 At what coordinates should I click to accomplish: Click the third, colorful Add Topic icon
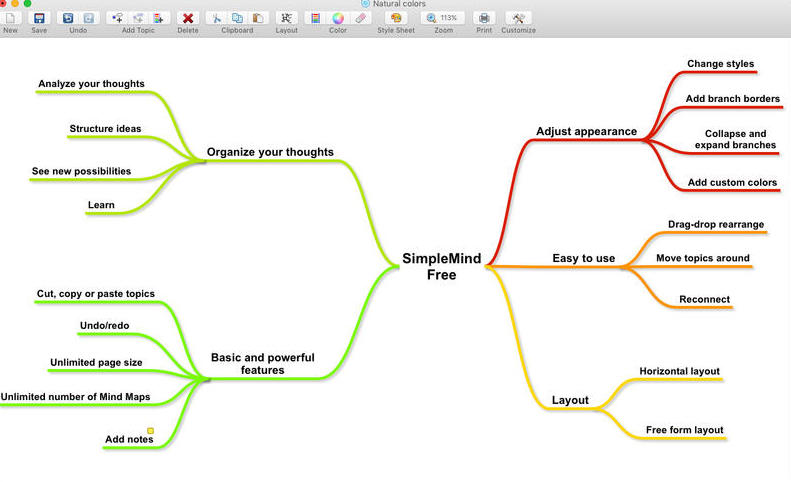point(158,18)
